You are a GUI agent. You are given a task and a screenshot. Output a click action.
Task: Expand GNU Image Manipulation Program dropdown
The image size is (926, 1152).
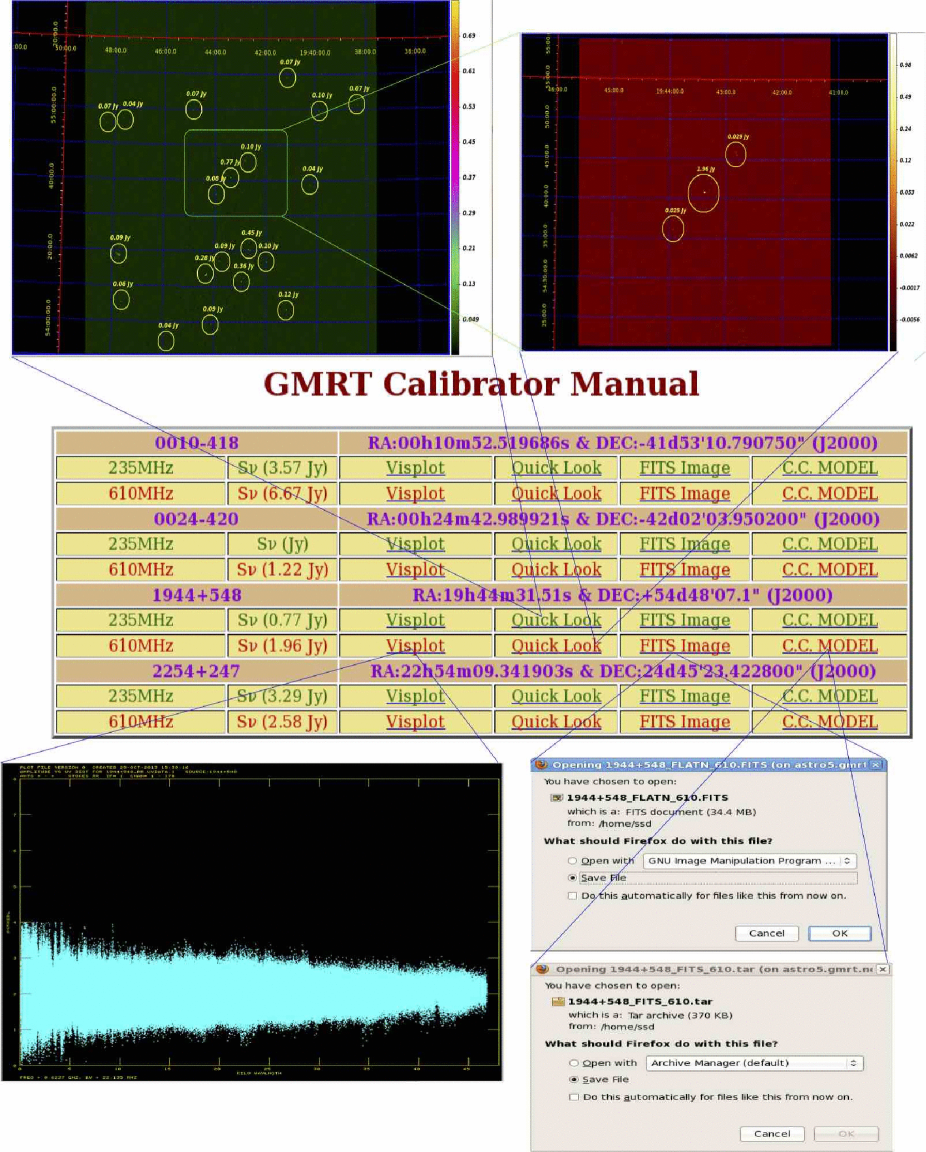(x=750, y=861)
